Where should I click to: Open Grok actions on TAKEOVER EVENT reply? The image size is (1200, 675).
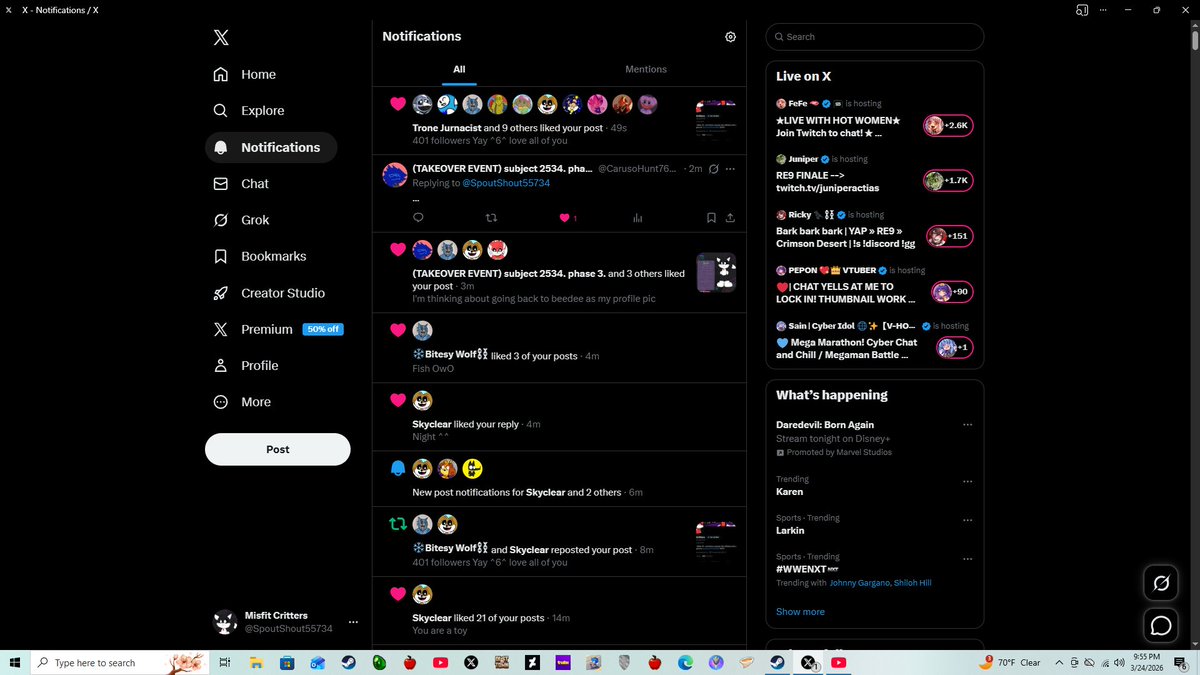(x=713, y=169)
